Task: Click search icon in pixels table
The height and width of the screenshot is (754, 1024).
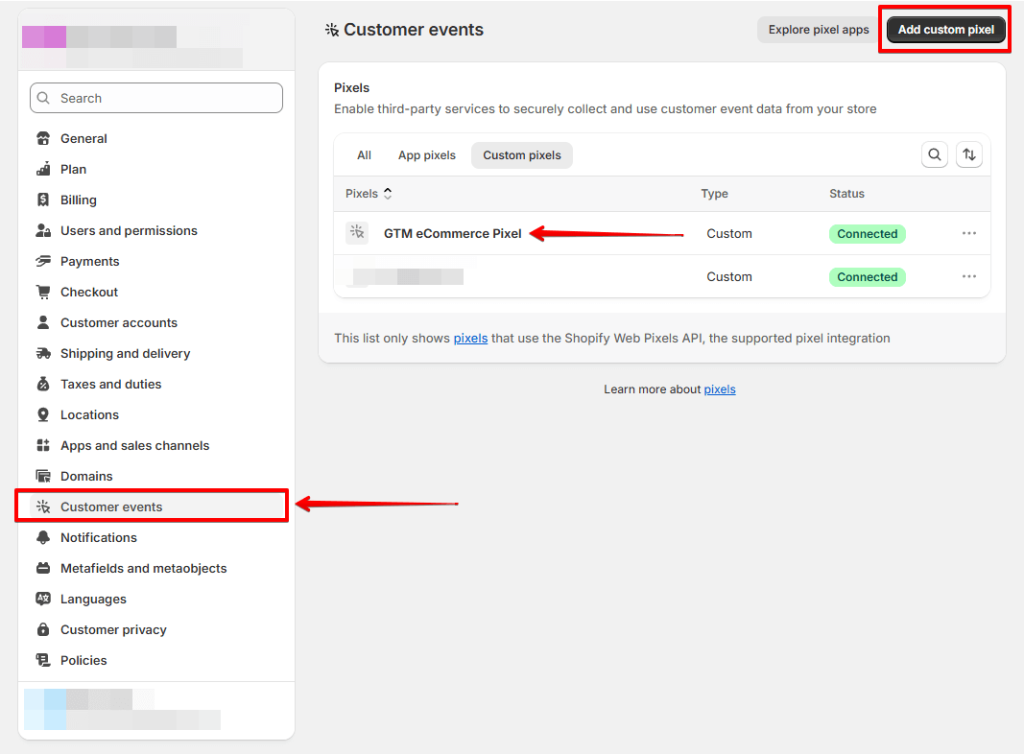Action: (935, 155)
